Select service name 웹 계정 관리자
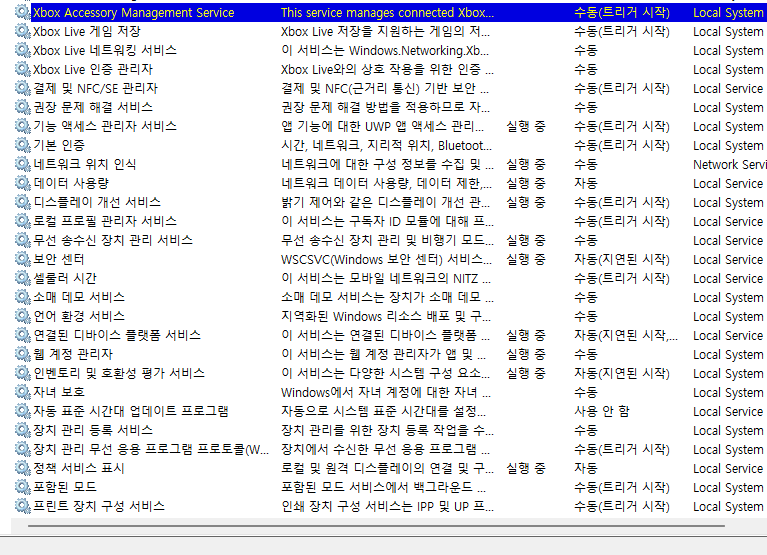Image resolution: width=767 pixels, height=555 pixels. [x=73, y=355]
